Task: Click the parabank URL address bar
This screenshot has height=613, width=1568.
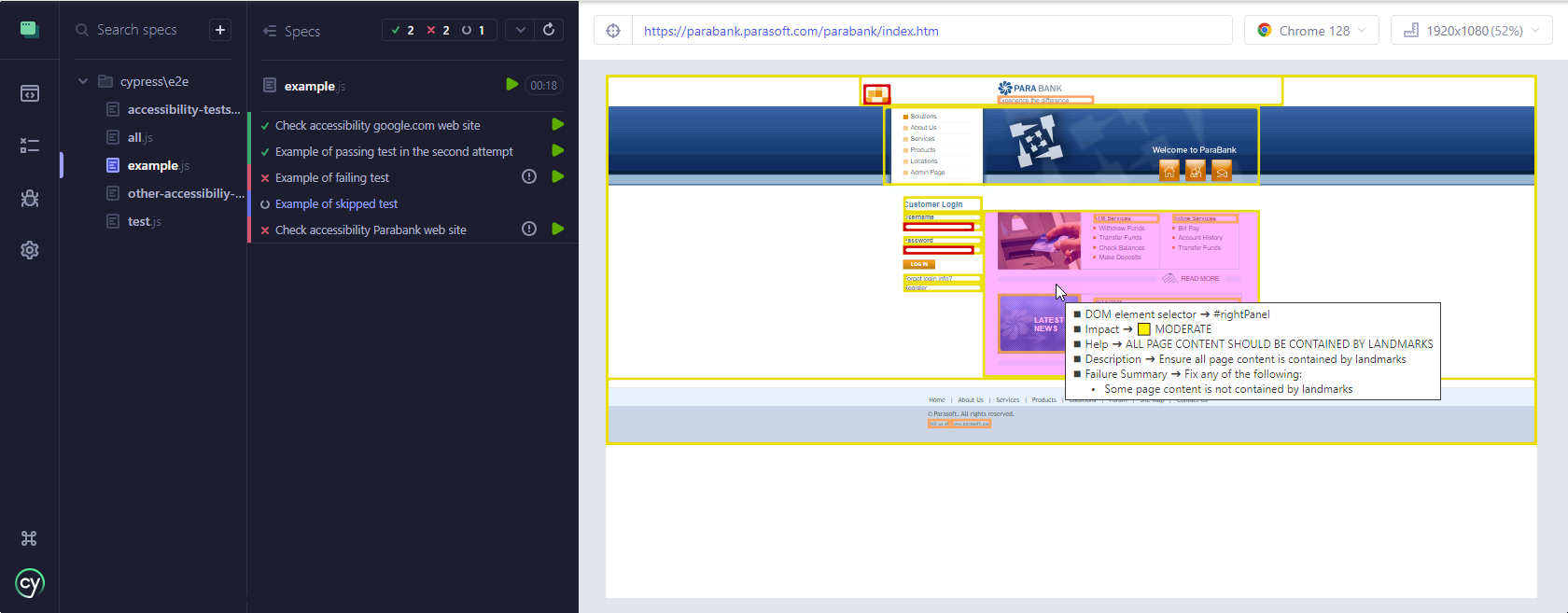Action: pos(931,31)
